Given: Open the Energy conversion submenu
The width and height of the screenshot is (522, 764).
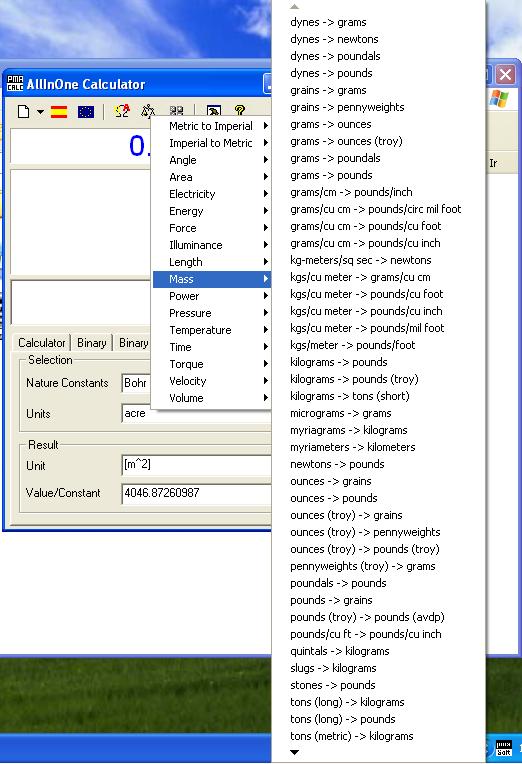Looking at the screenshot, I should (x=212, y=211).
